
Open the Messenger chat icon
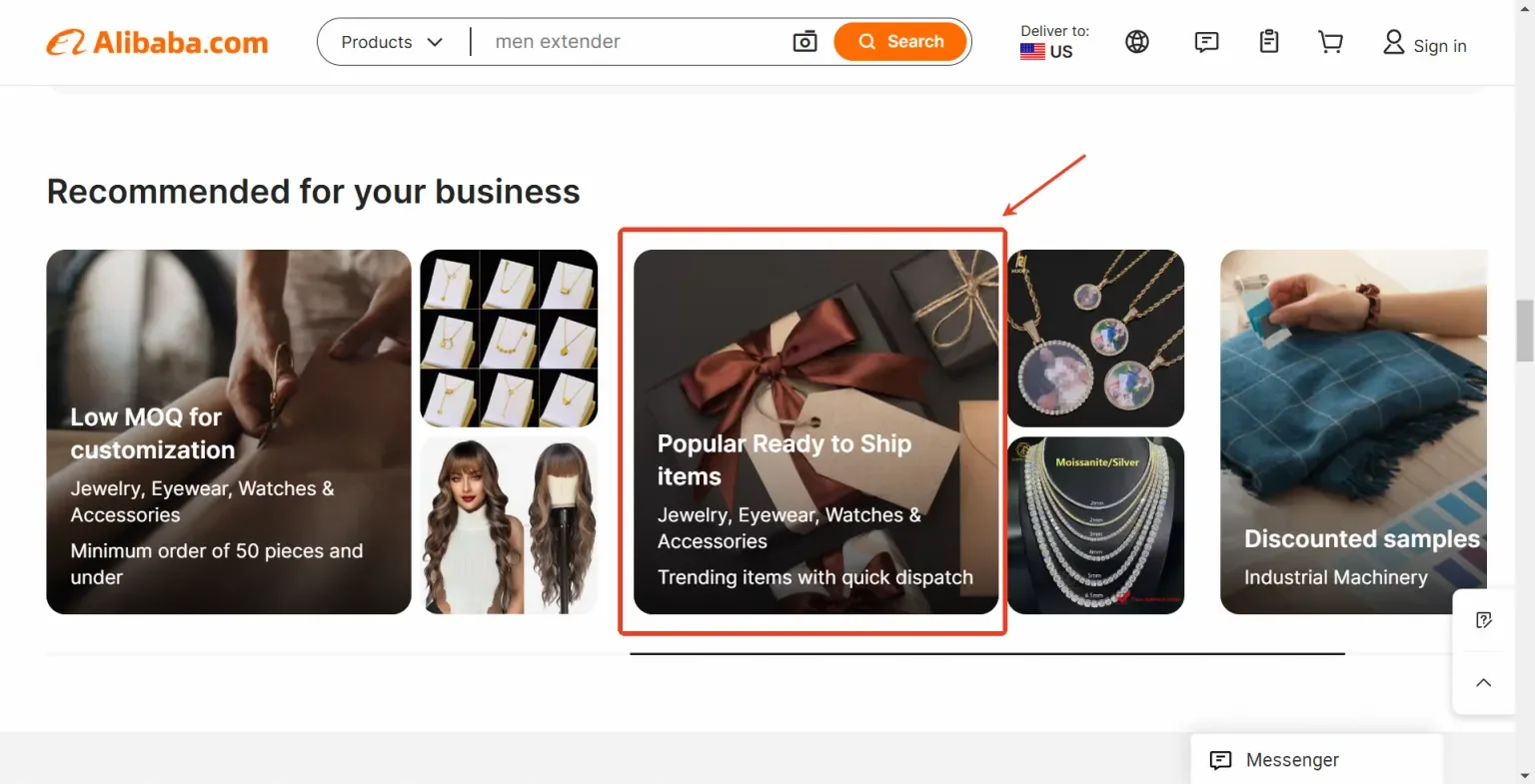pos(1221,760)
